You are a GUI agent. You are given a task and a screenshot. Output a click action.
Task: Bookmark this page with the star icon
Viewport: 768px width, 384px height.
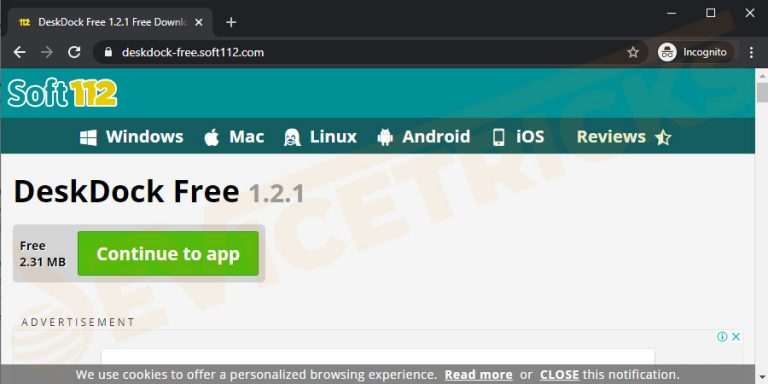(x=633, y=52)
